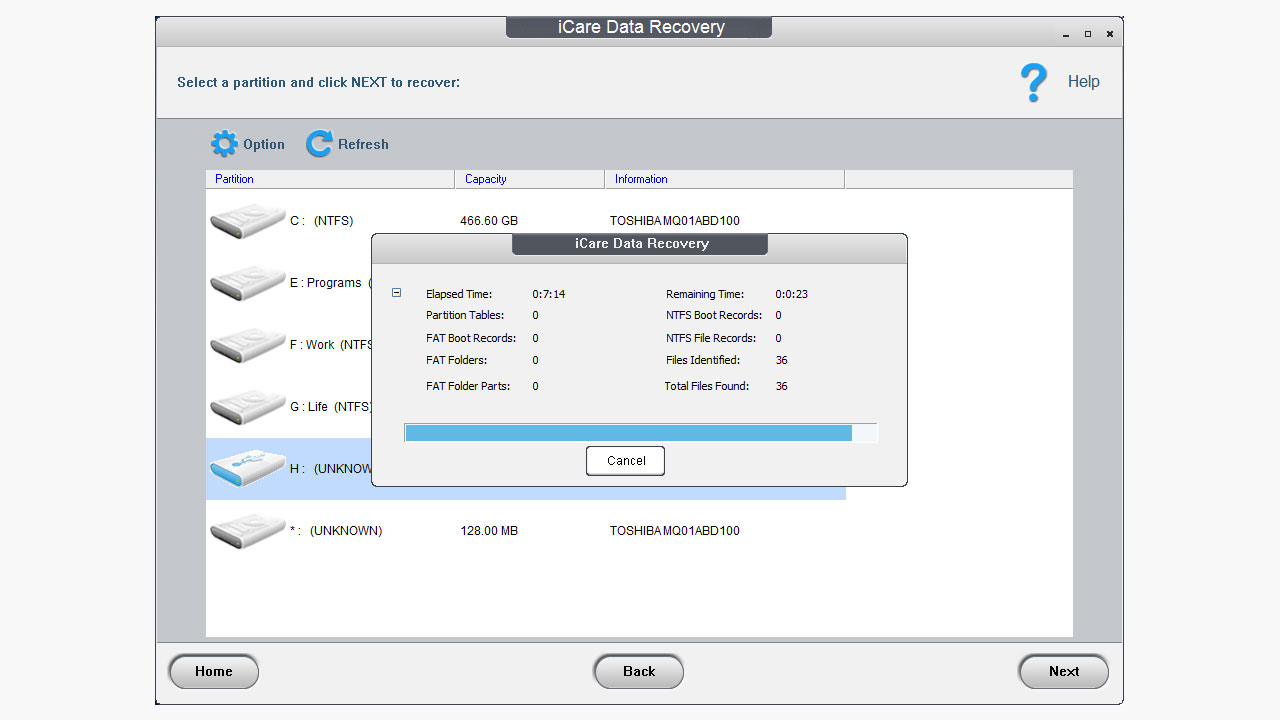
Task: Click the Total Files Found label
Action: (707, 386)
